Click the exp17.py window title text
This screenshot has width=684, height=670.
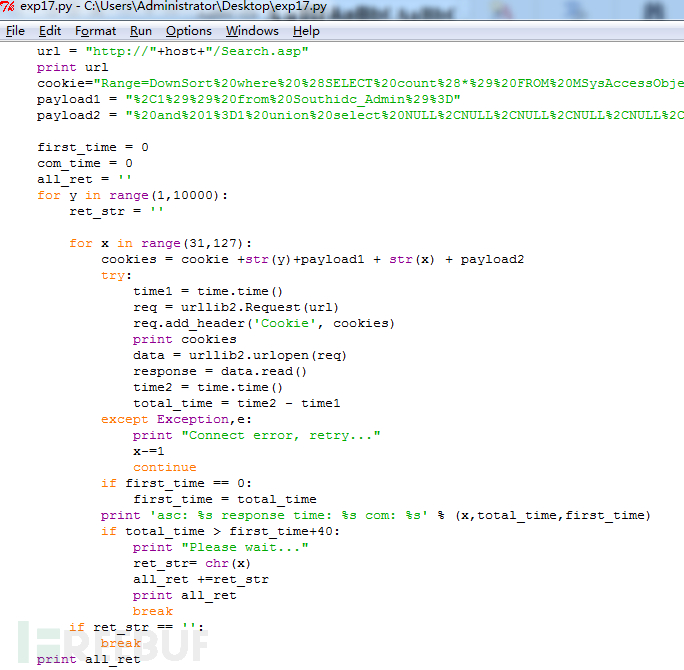click(x=173, y=7)
